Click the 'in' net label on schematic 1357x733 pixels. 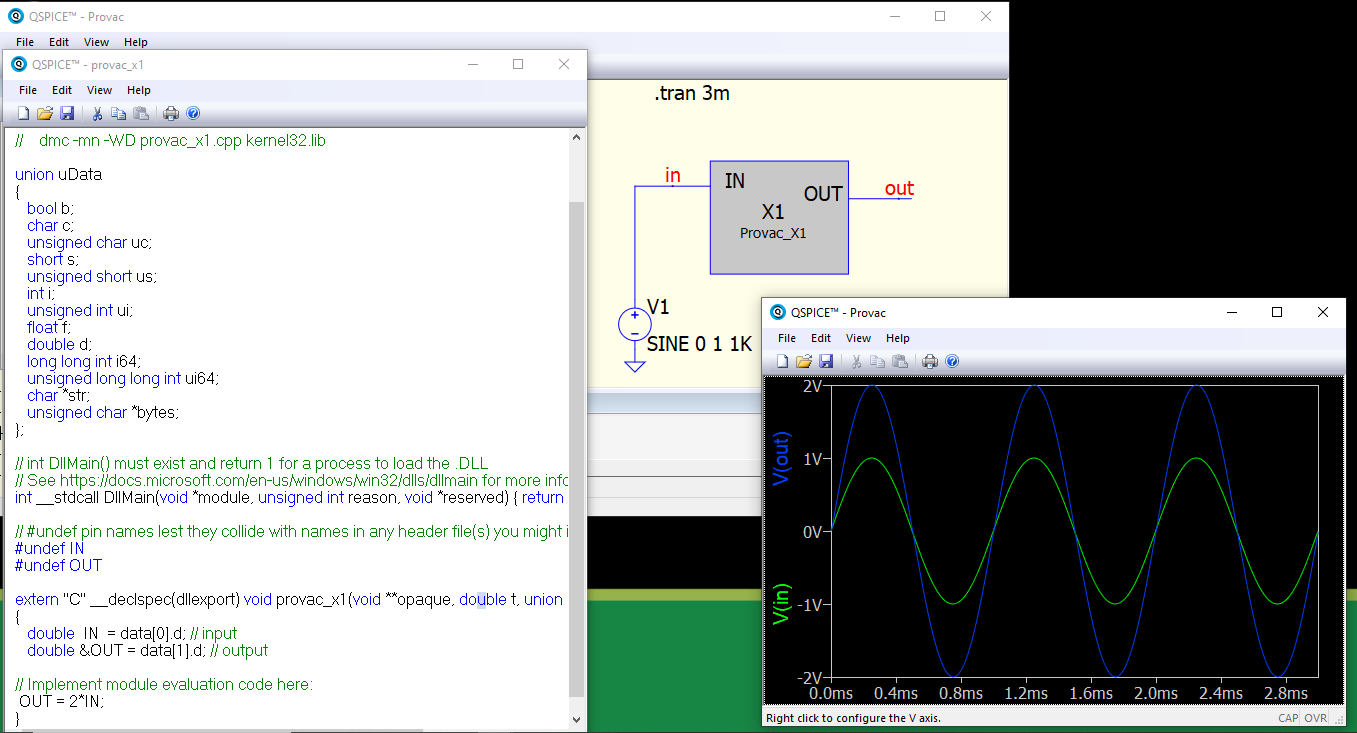[x=673, y=176]
